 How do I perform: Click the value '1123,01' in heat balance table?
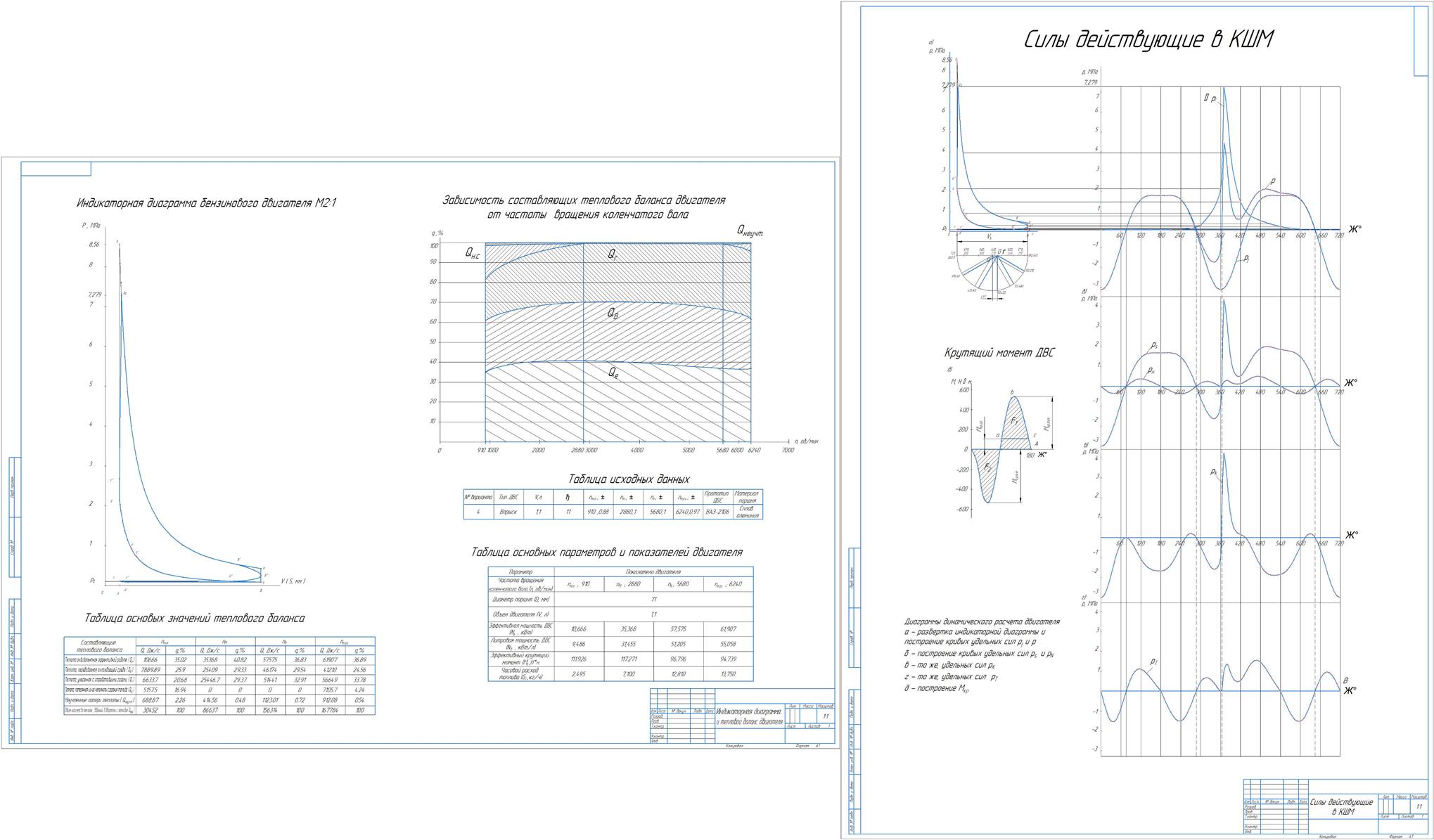(x=270, y=700)
